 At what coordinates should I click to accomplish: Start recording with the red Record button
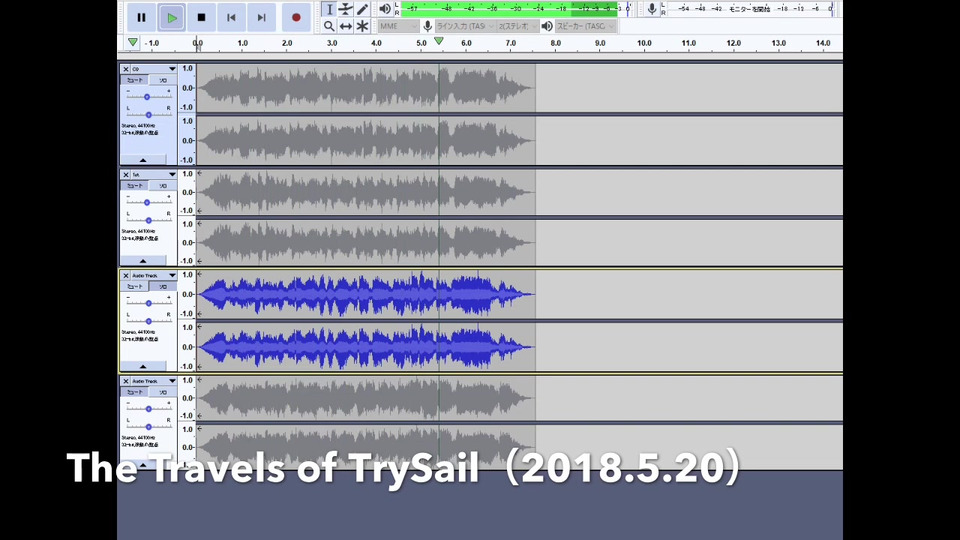[x=296, y=17]
